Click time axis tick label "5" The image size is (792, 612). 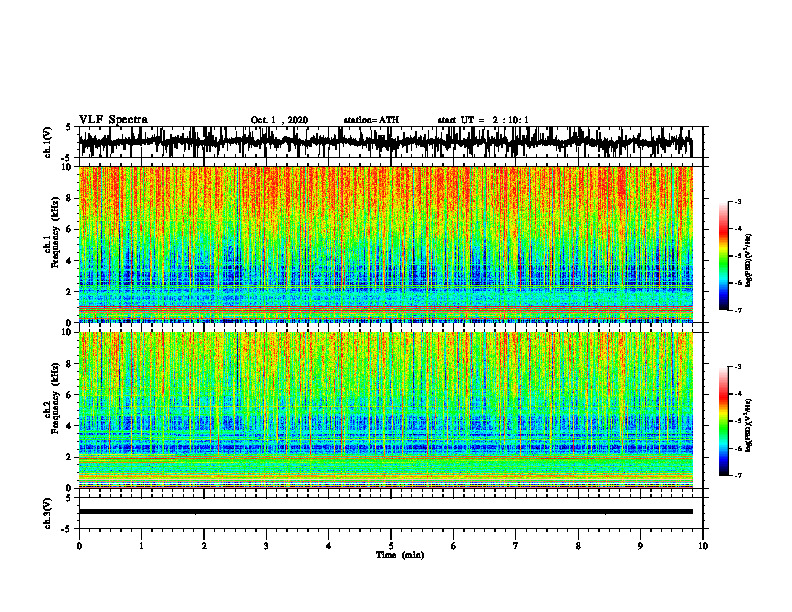391,546
